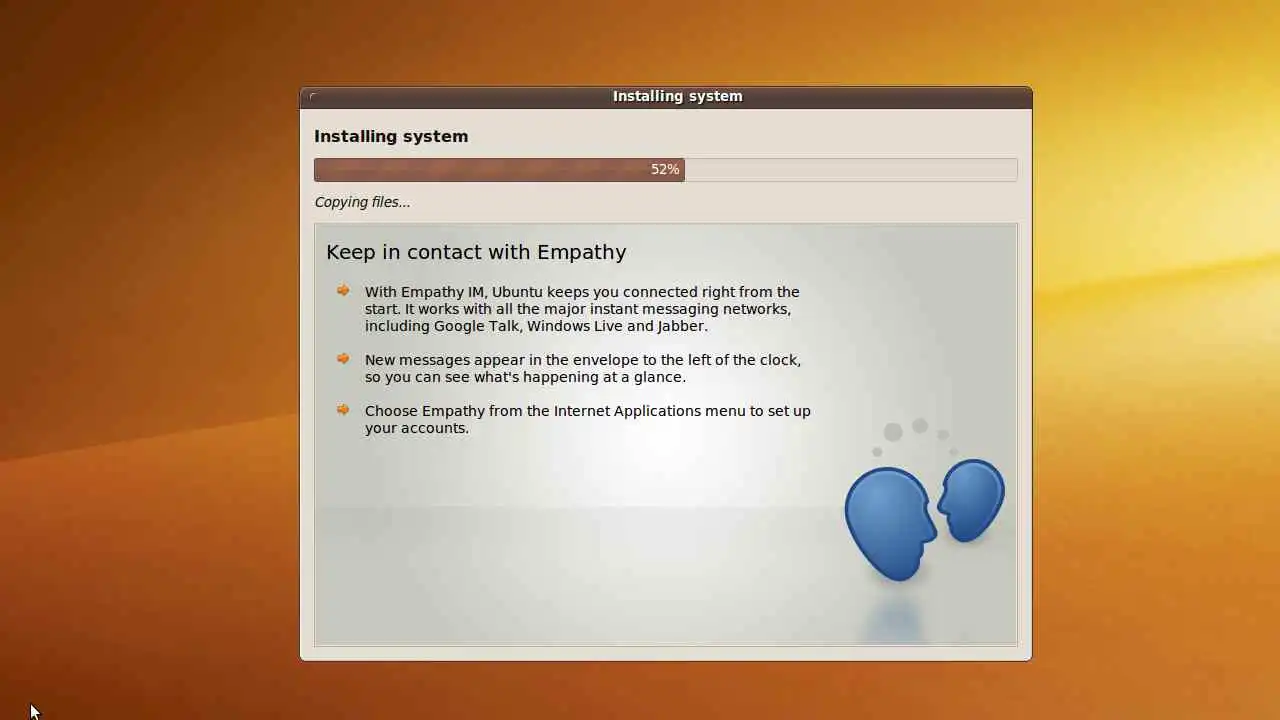1280x720 pixels.
Task: Click the arrow bullet beside 'With Empathy IM'
Action: point(343,291)
